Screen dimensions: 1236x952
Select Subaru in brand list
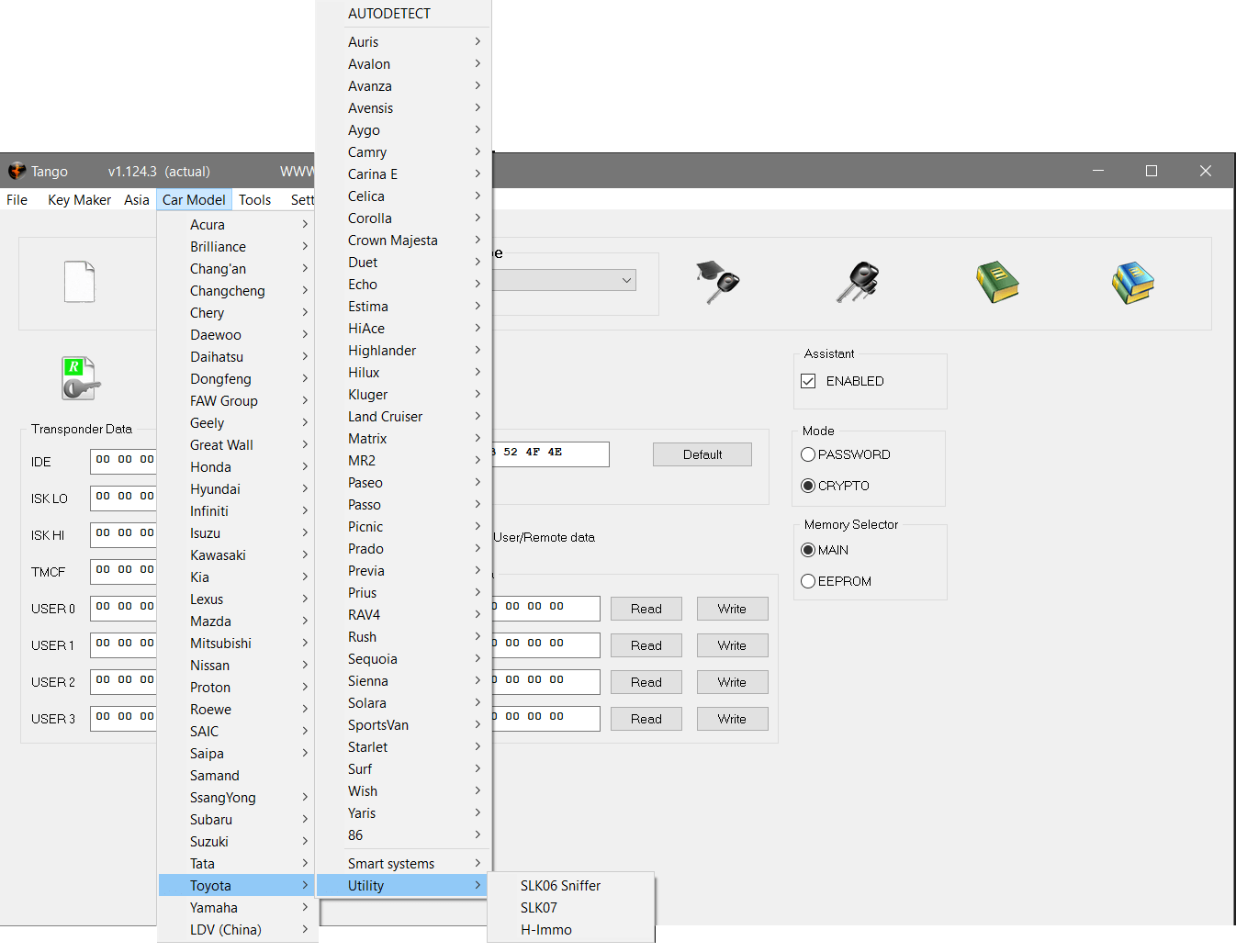coord(238,820)
